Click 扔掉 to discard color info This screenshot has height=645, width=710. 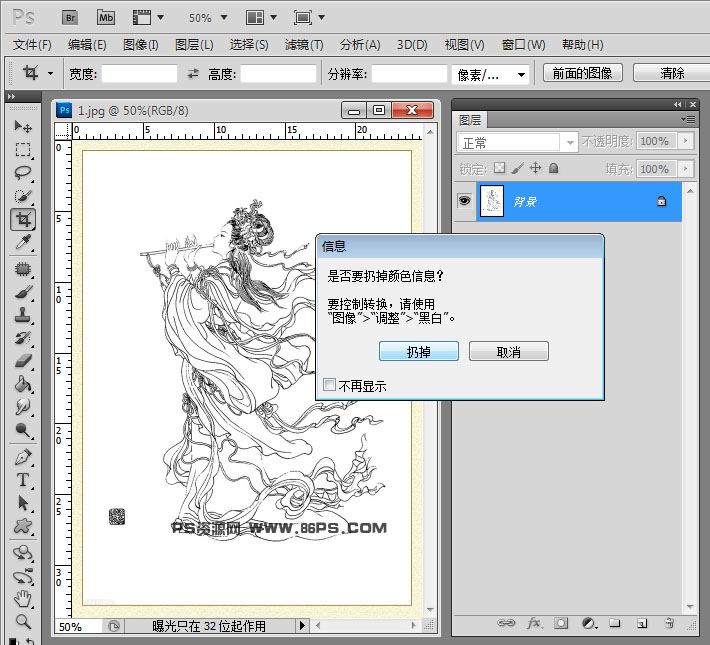click(419, 351)
